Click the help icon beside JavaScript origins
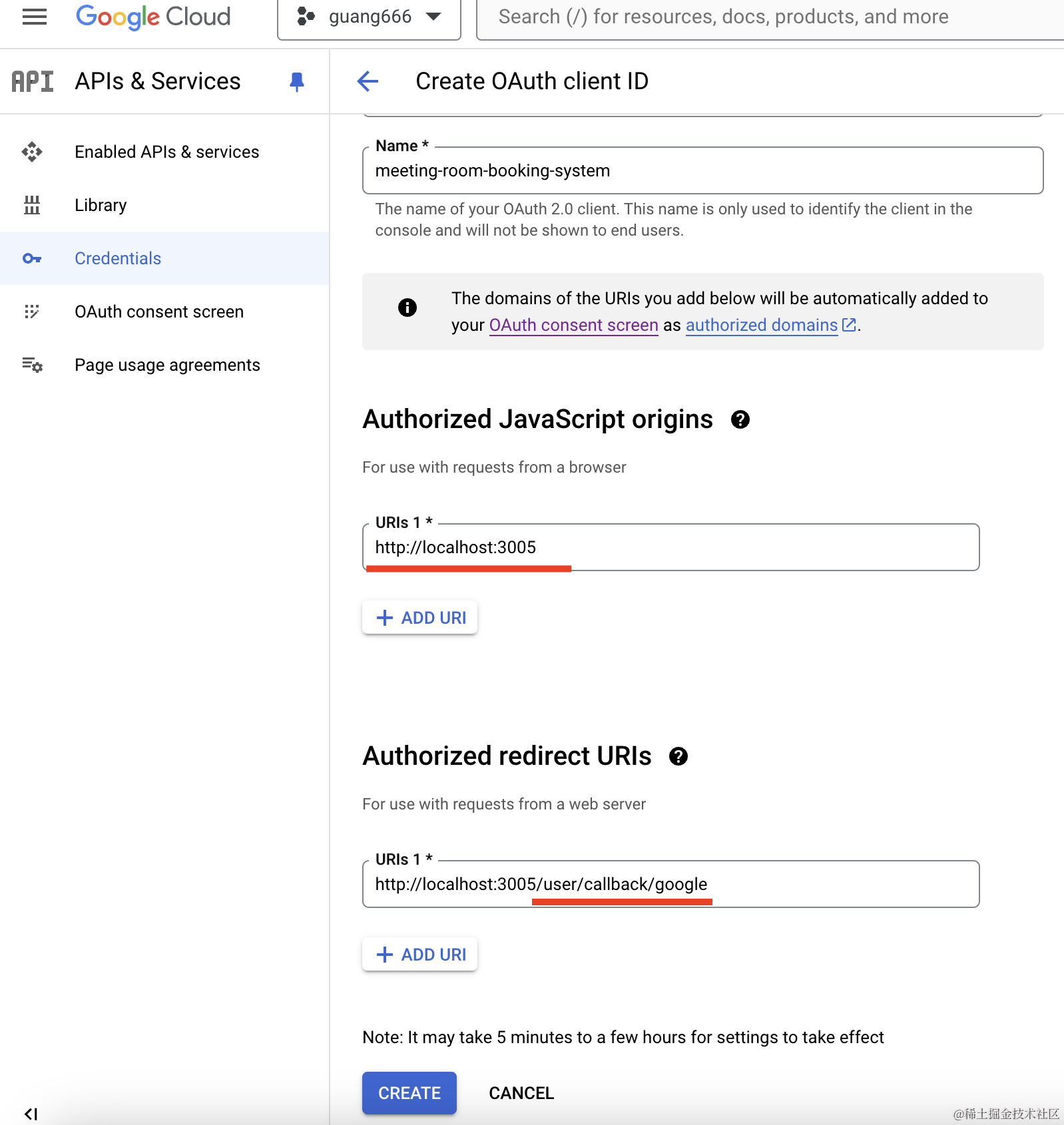This screenshot has width=1064, height=1125. (740, 419)
